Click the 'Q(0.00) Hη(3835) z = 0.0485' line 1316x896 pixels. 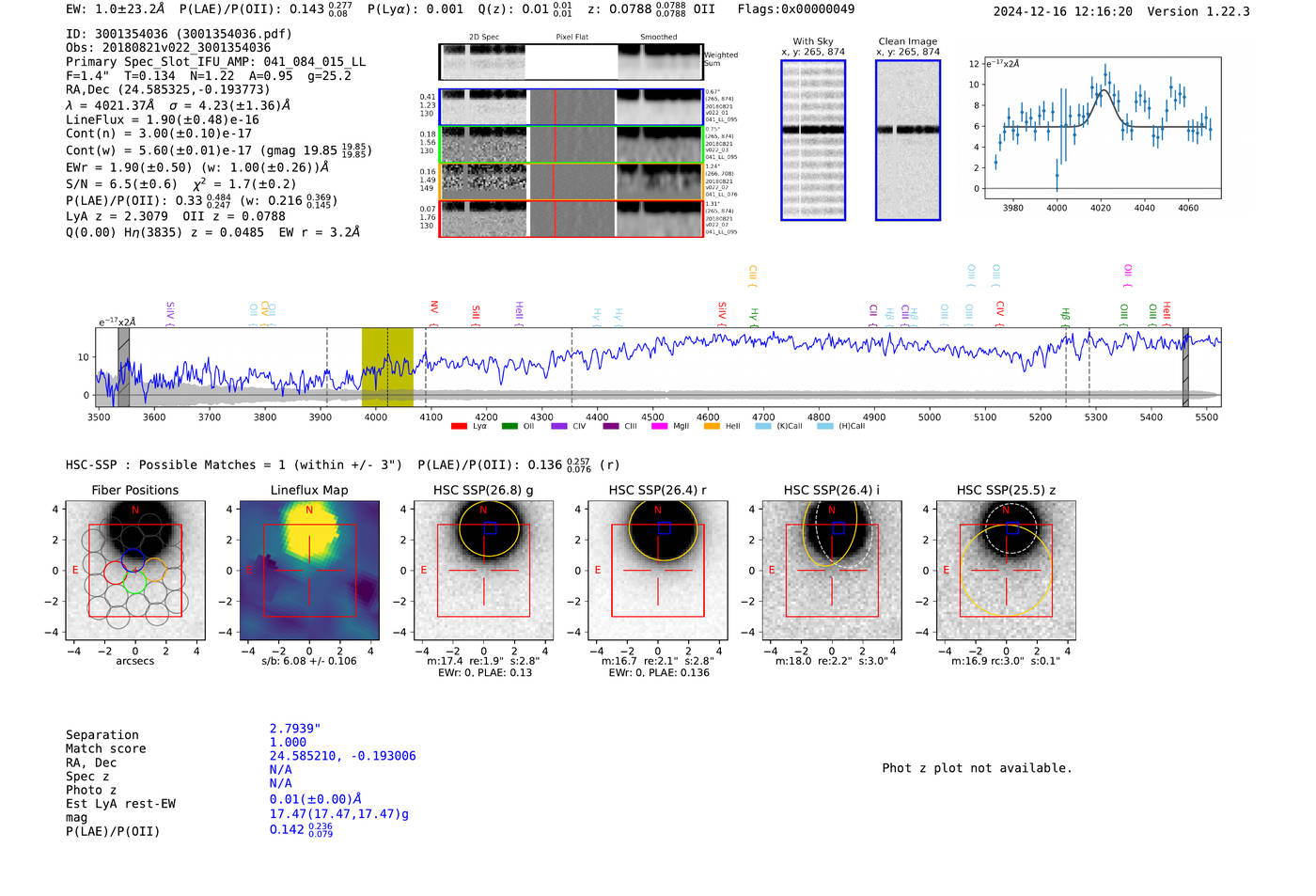[165, 232]
